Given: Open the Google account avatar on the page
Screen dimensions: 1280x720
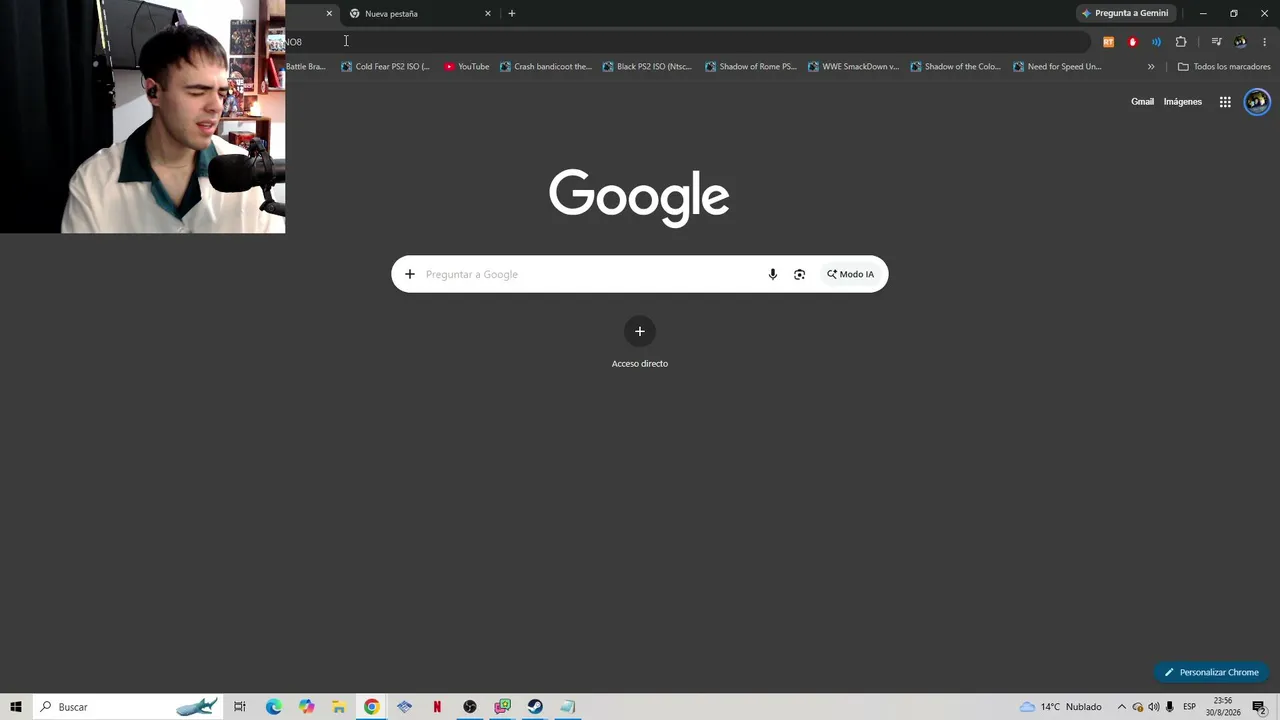Looking at the screenshot, I should (x=1257, y=102).
